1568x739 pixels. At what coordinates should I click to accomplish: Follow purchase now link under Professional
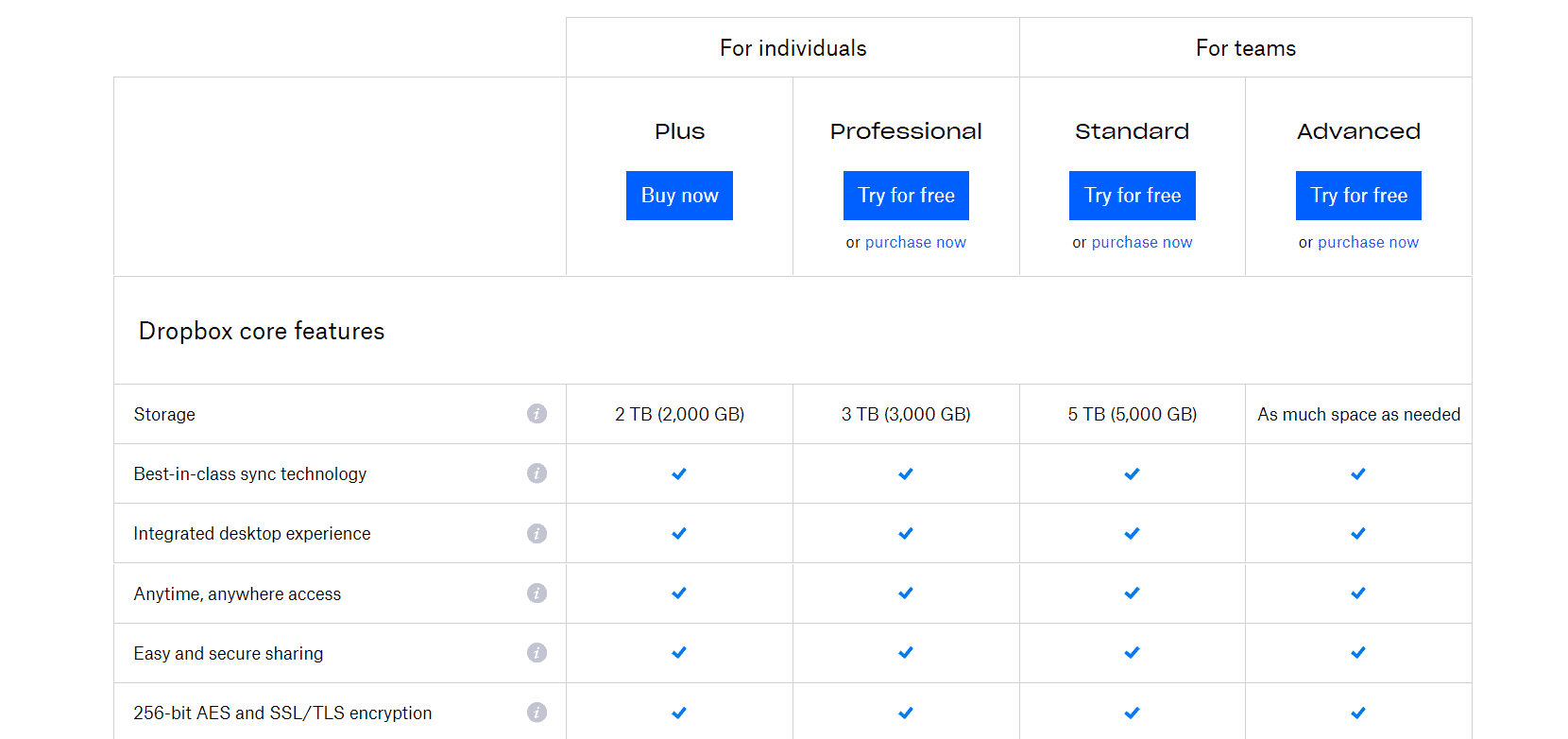pos(915,242)
